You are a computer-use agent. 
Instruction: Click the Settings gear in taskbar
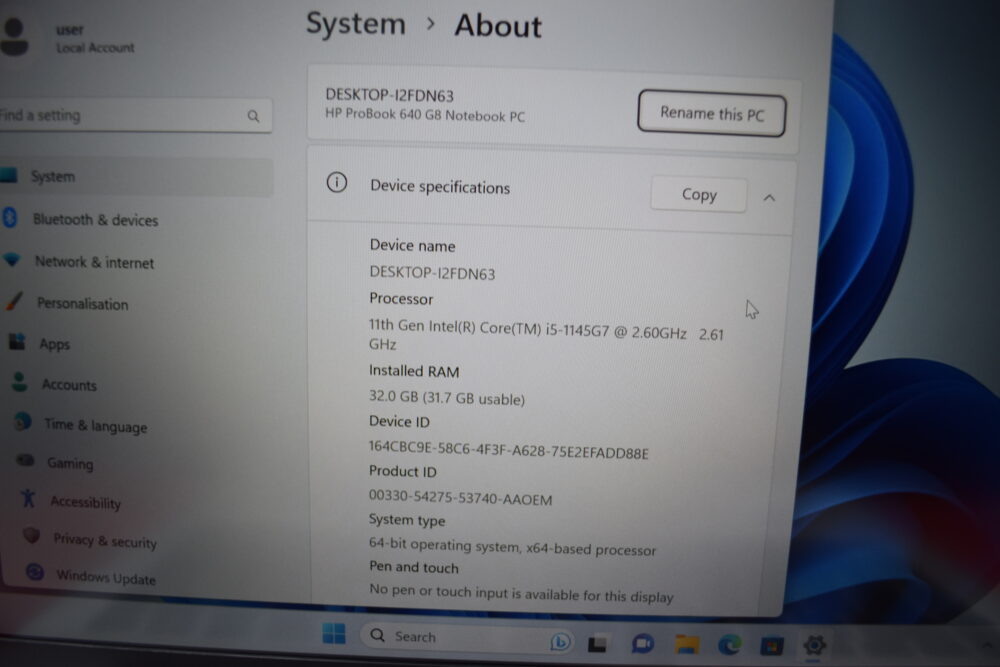[814, 645]
